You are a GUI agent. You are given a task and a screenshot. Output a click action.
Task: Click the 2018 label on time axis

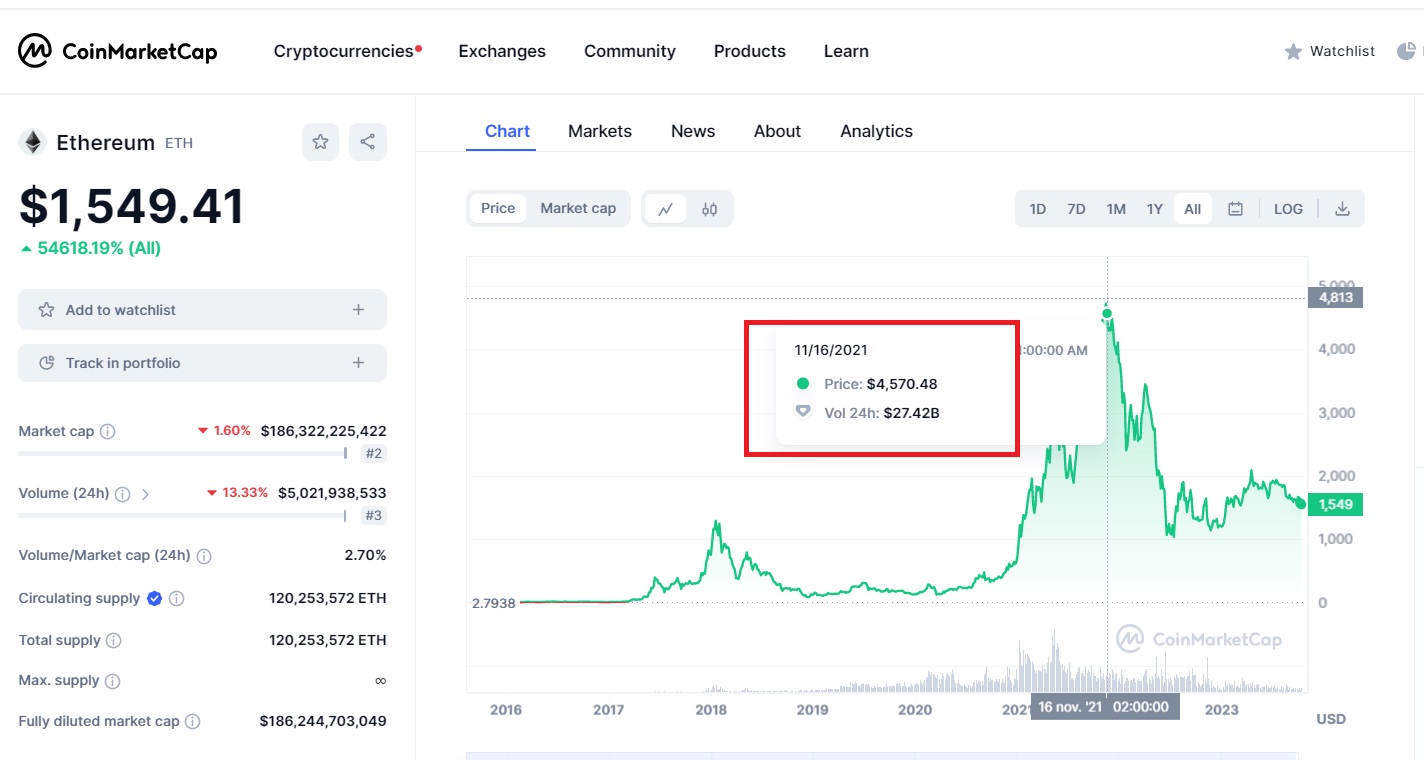[x=711, y=710]
